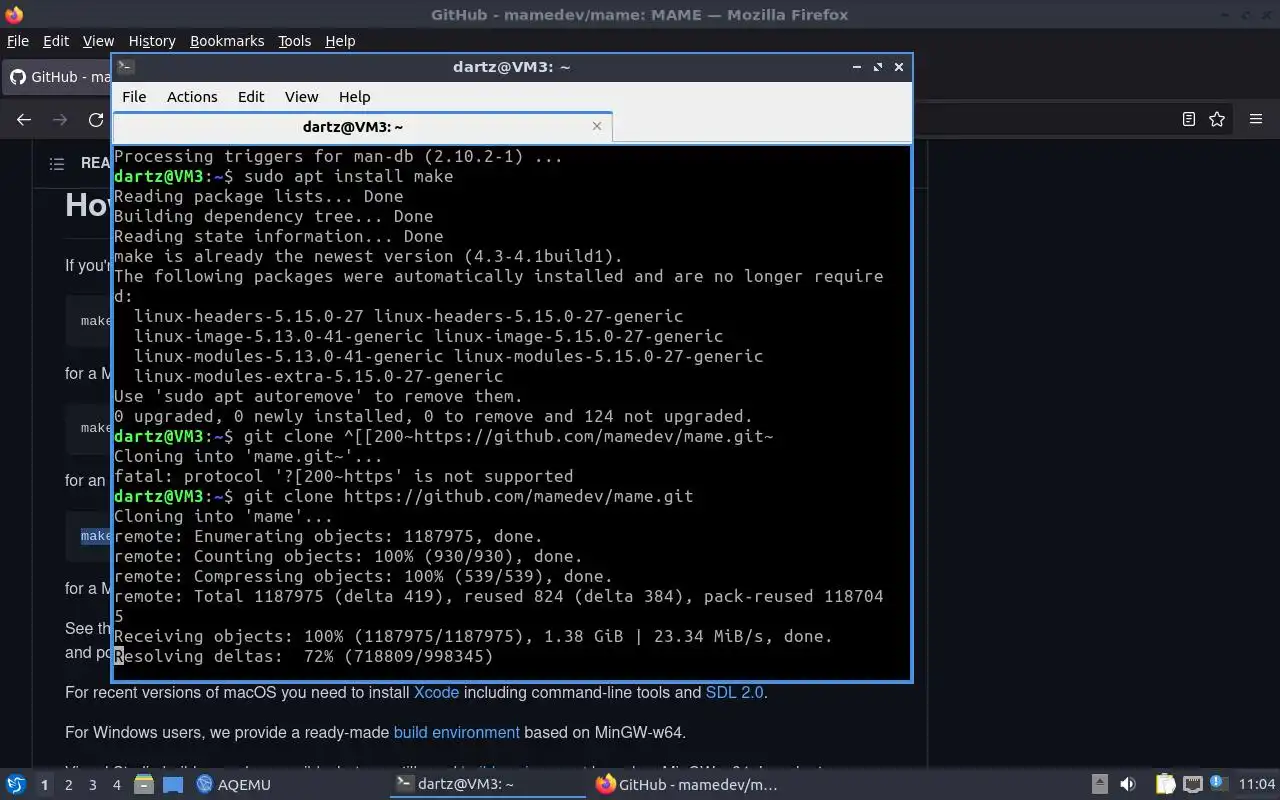This screenshot has width=1280, height=800.
Task: Follow the Xcode link
Action: [x=436, y=692]
